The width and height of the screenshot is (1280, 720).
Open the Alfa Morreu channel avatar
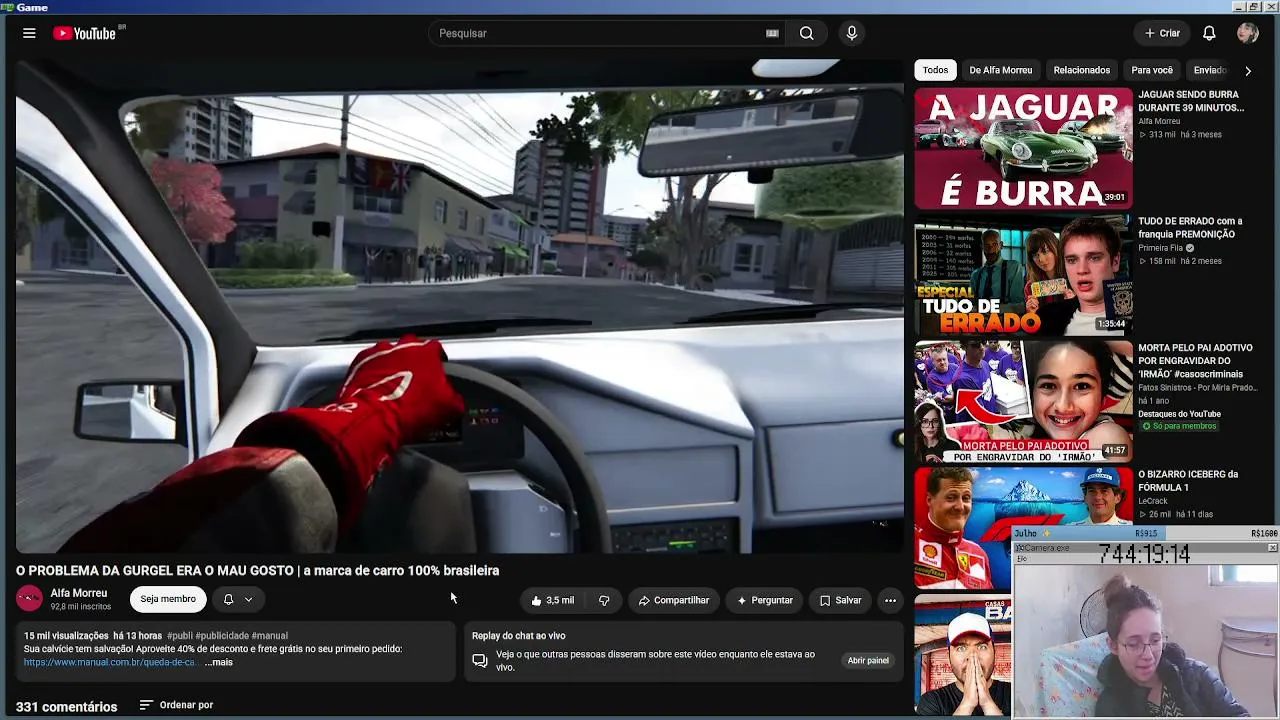point(30,599)
